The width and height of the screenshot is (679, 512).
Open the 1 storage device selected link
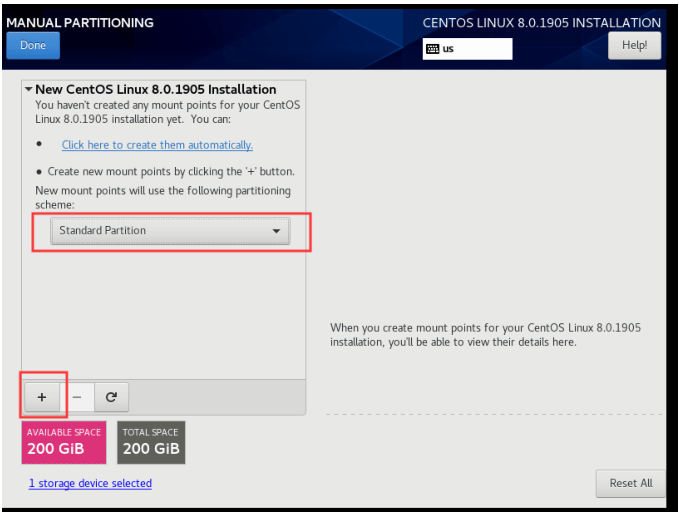pos(90,484)
